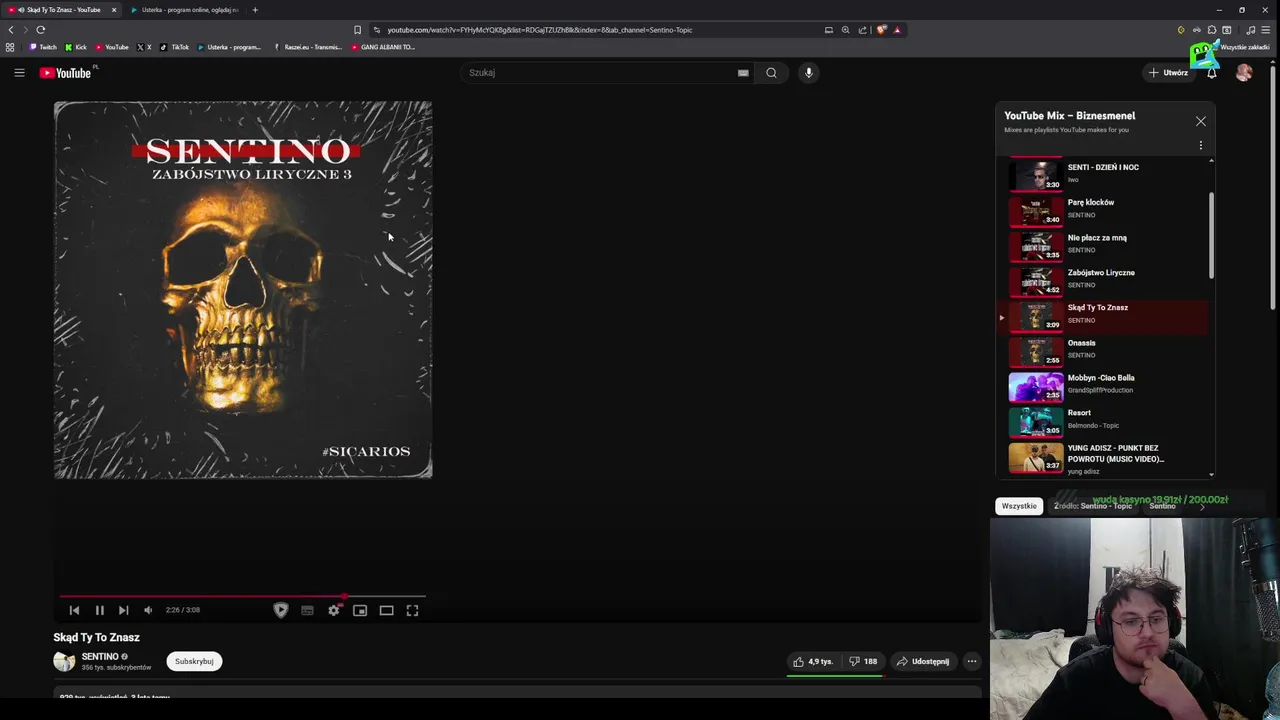Play 'Resort' by Belmondo - Topic

[1104, 422]
